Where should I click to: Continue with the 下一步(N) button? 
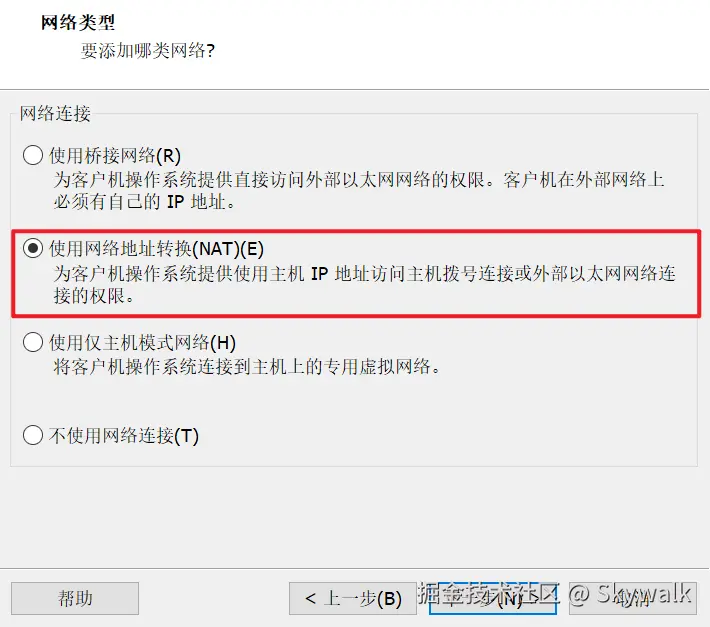[493, 598]
